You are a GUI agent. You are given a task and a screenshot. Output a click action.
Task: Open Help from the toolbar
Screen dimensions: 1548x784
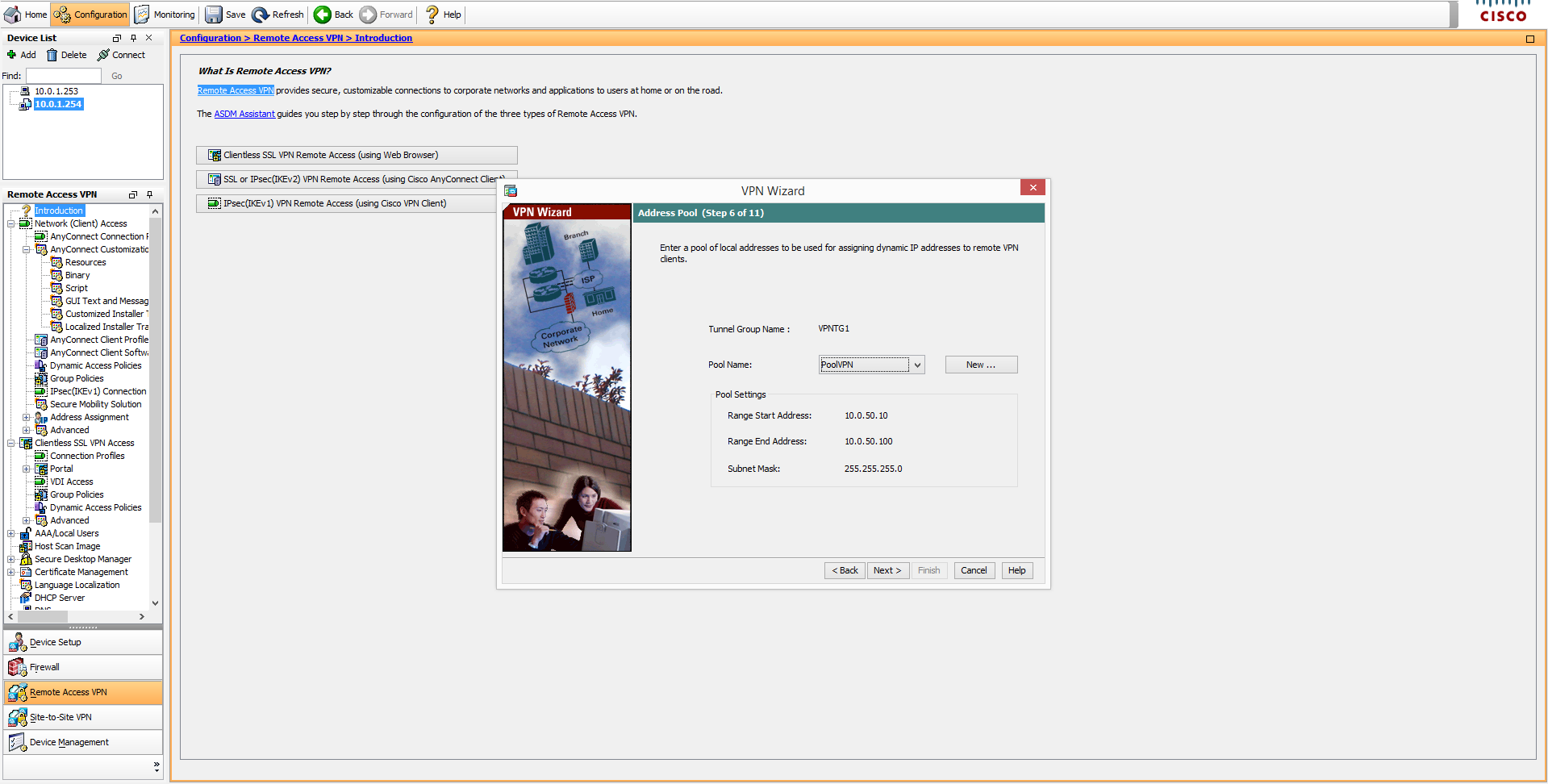pos(443,15)
